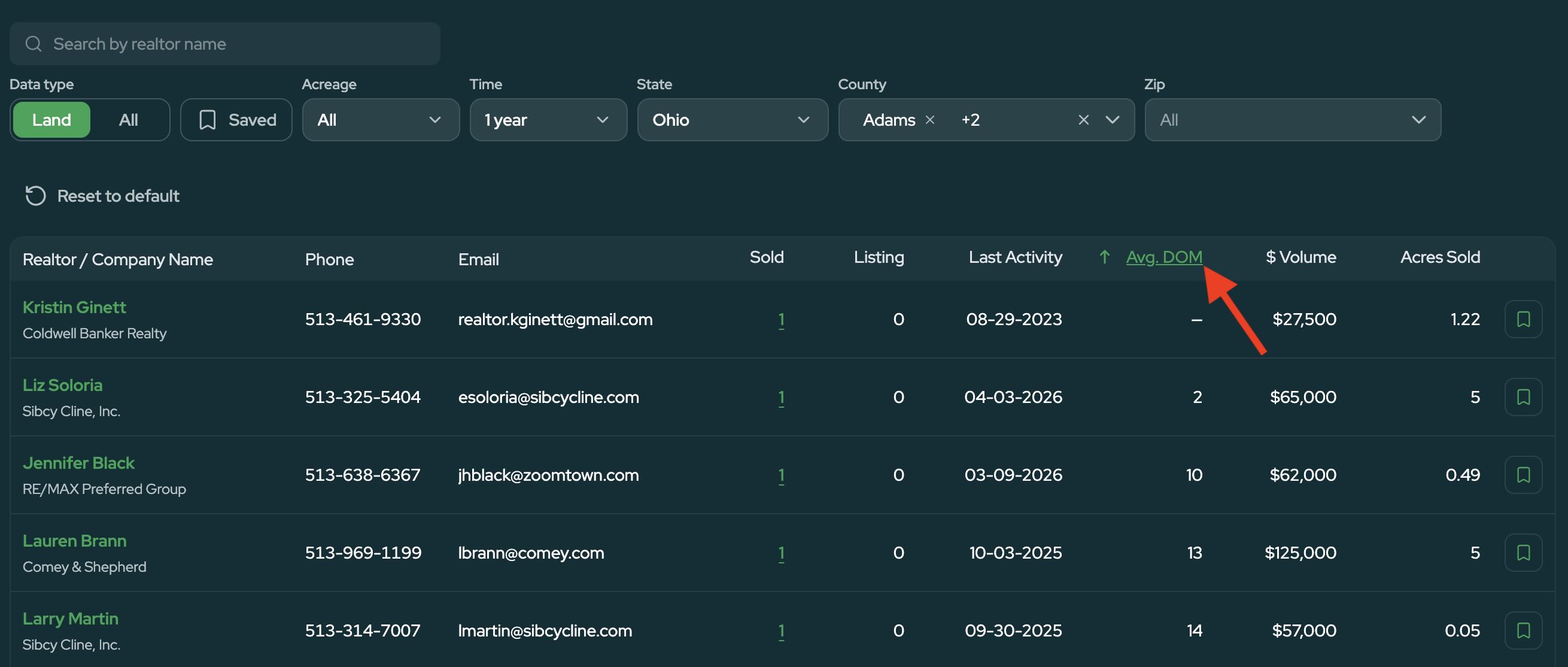Sort by $ Volume column header
The width and height of the screenshot is (1568, 667).
(1301, 257)
